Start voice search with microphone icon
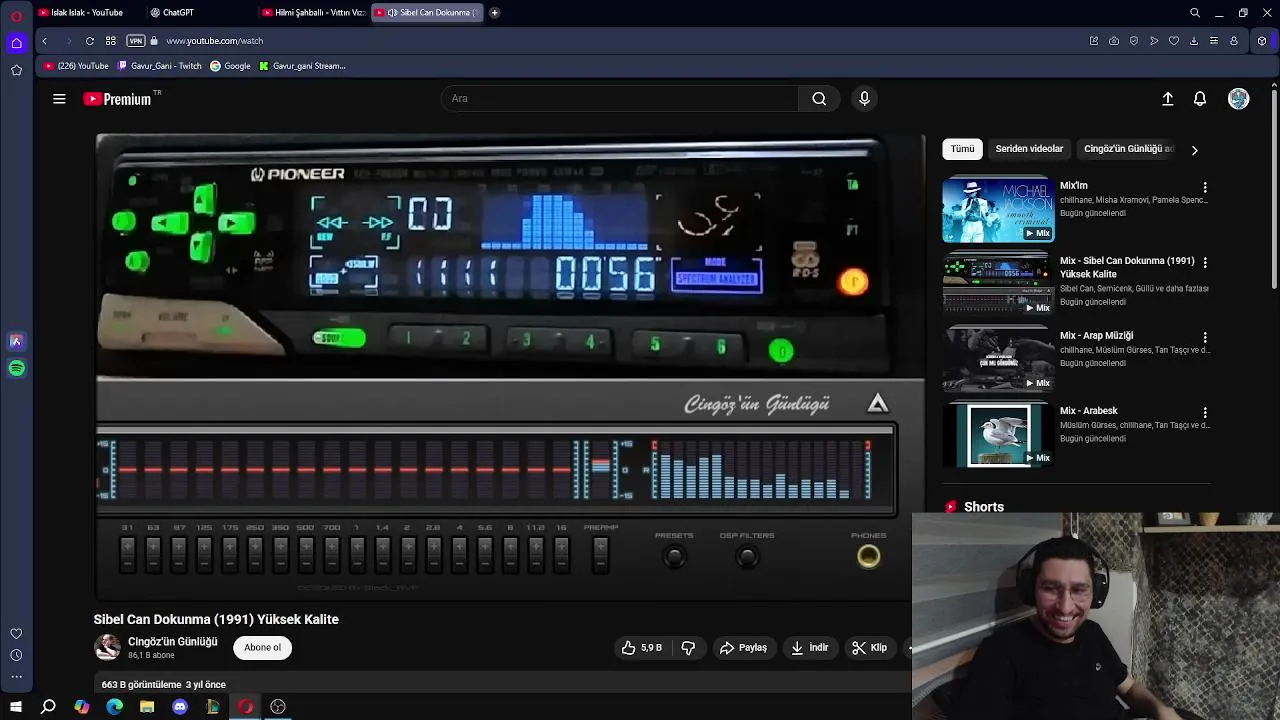 pyautogui.click(x=865, y=98)
